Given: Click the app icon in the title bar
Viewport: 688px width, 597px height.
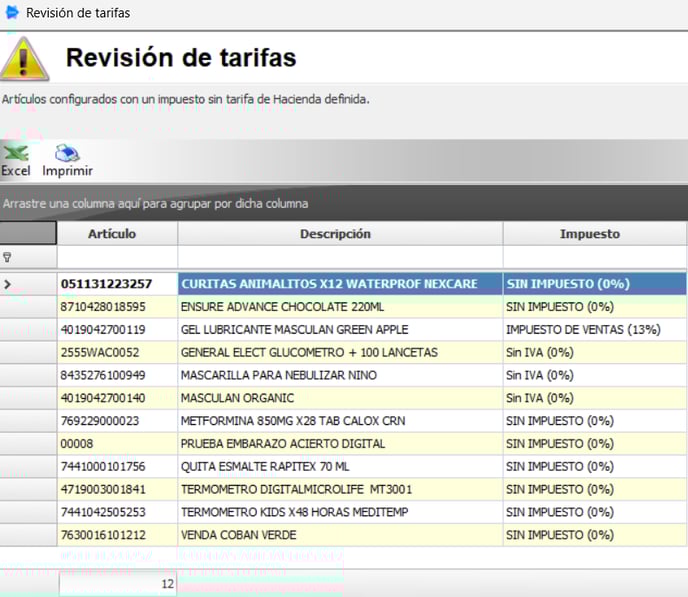Looking at the screenshot, I should tap(12, 12).
